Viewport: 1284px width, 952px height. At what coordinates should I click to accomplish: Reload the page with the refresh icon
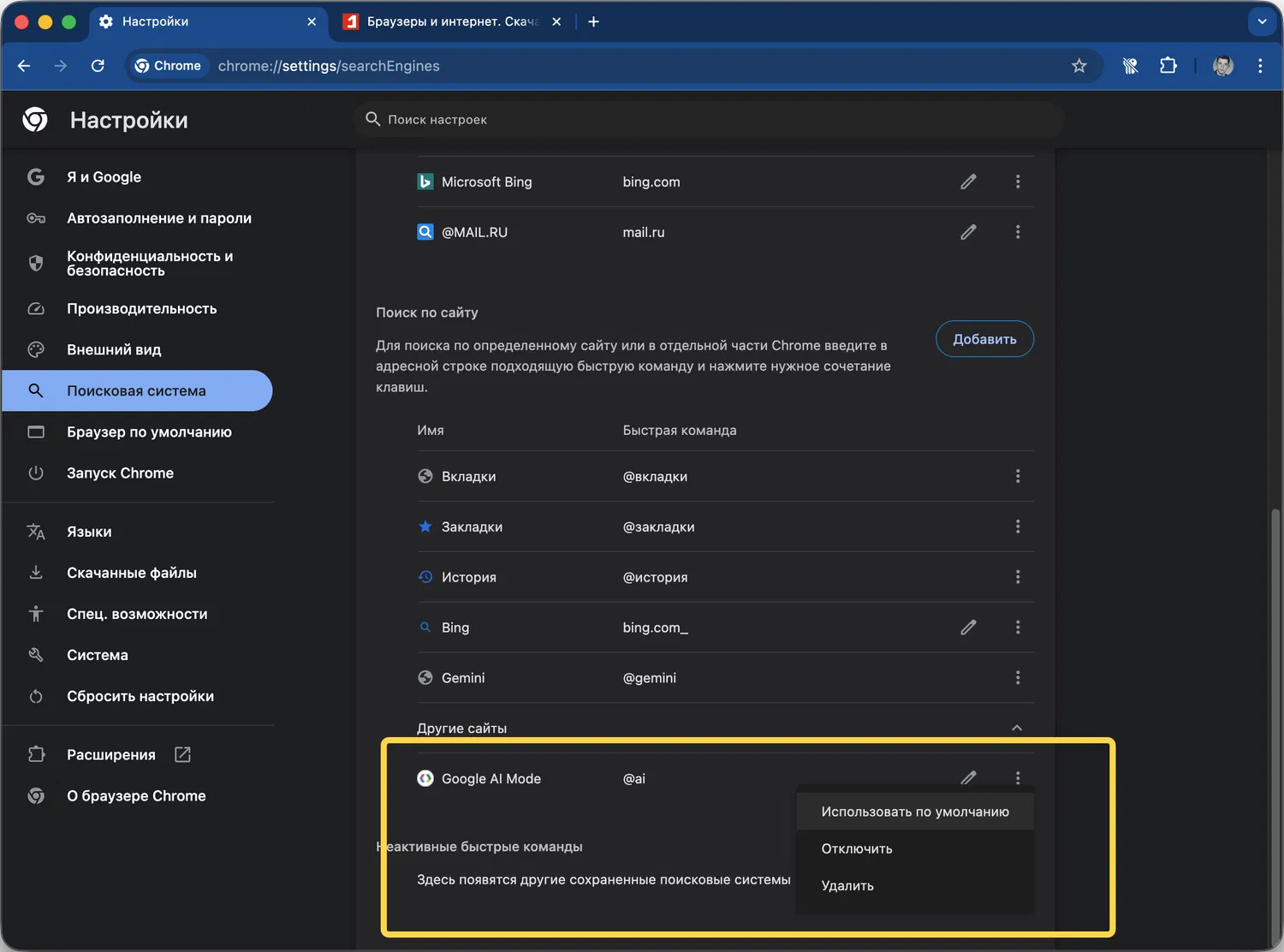(98, 66)
